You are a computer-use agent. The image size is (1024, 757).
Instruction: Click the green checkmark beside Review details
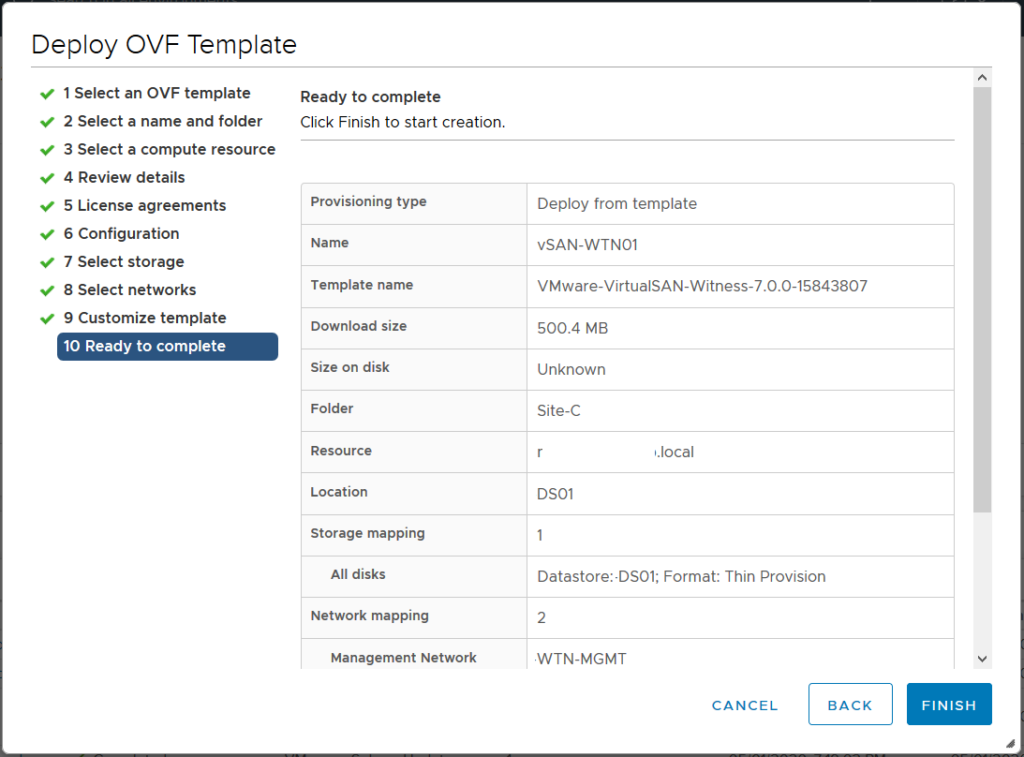tap(46, 178)
